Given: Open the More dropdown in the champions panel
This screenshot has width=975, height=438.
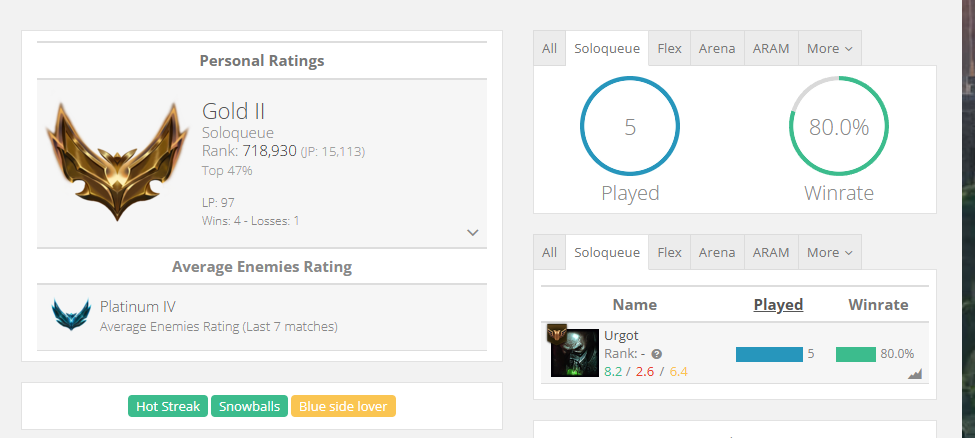Looking at the screenshot, I should coord(829,253).
